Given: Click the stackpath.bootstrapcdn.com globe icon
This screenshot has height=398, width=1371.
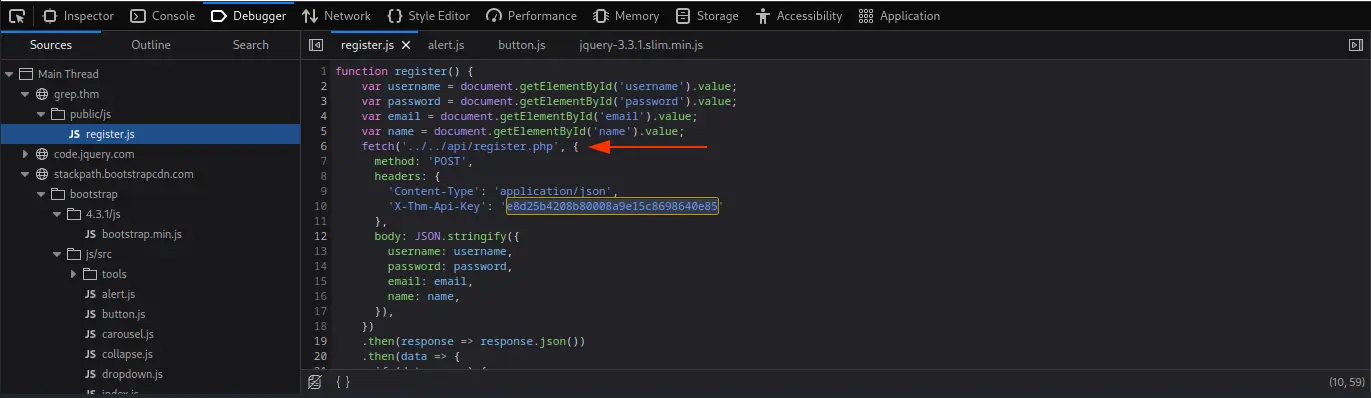Looking at the screenshot, I should (42, 174).
